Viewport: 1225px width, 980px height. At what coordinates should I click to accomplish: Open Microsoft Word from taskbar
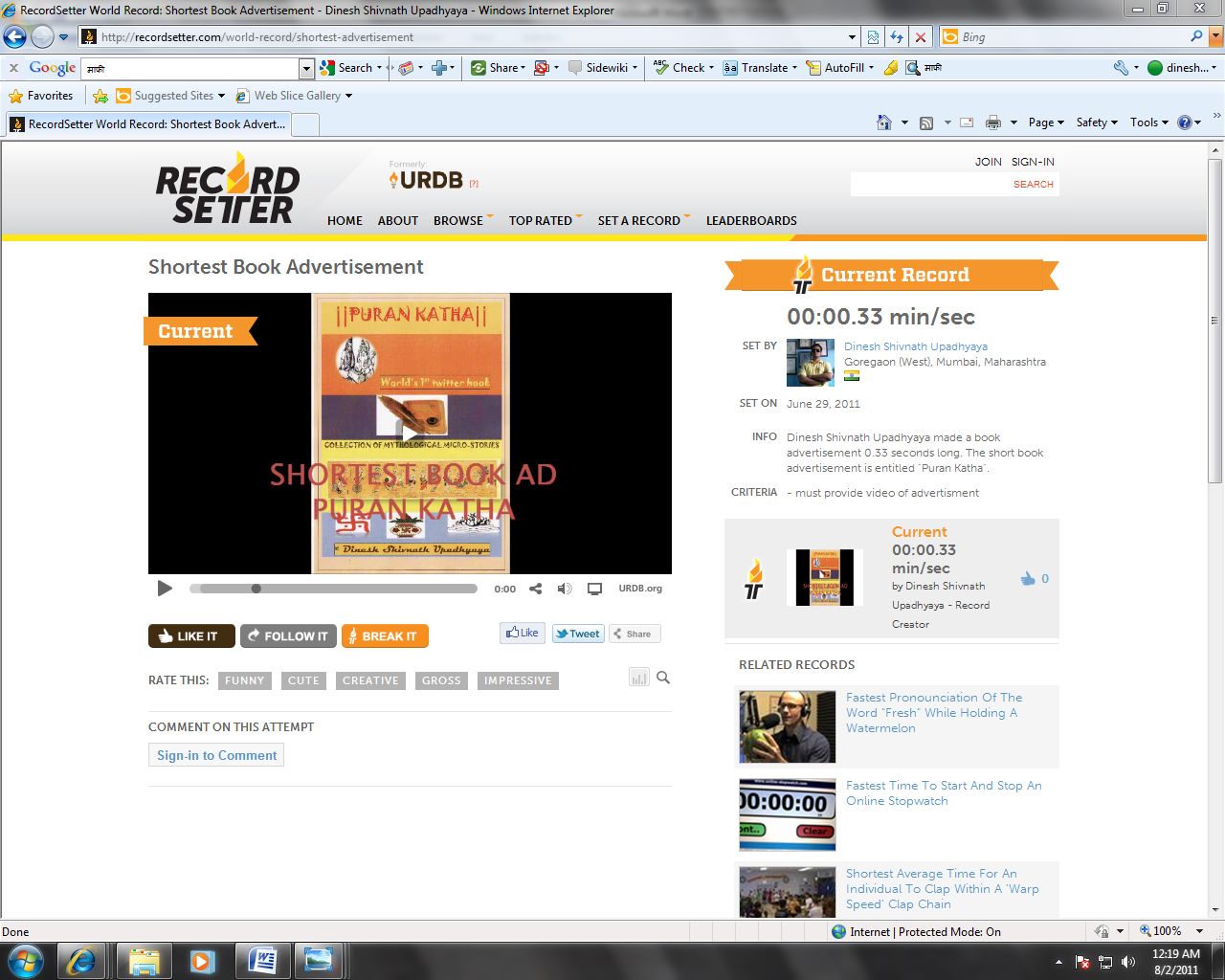tap(261, 960)
